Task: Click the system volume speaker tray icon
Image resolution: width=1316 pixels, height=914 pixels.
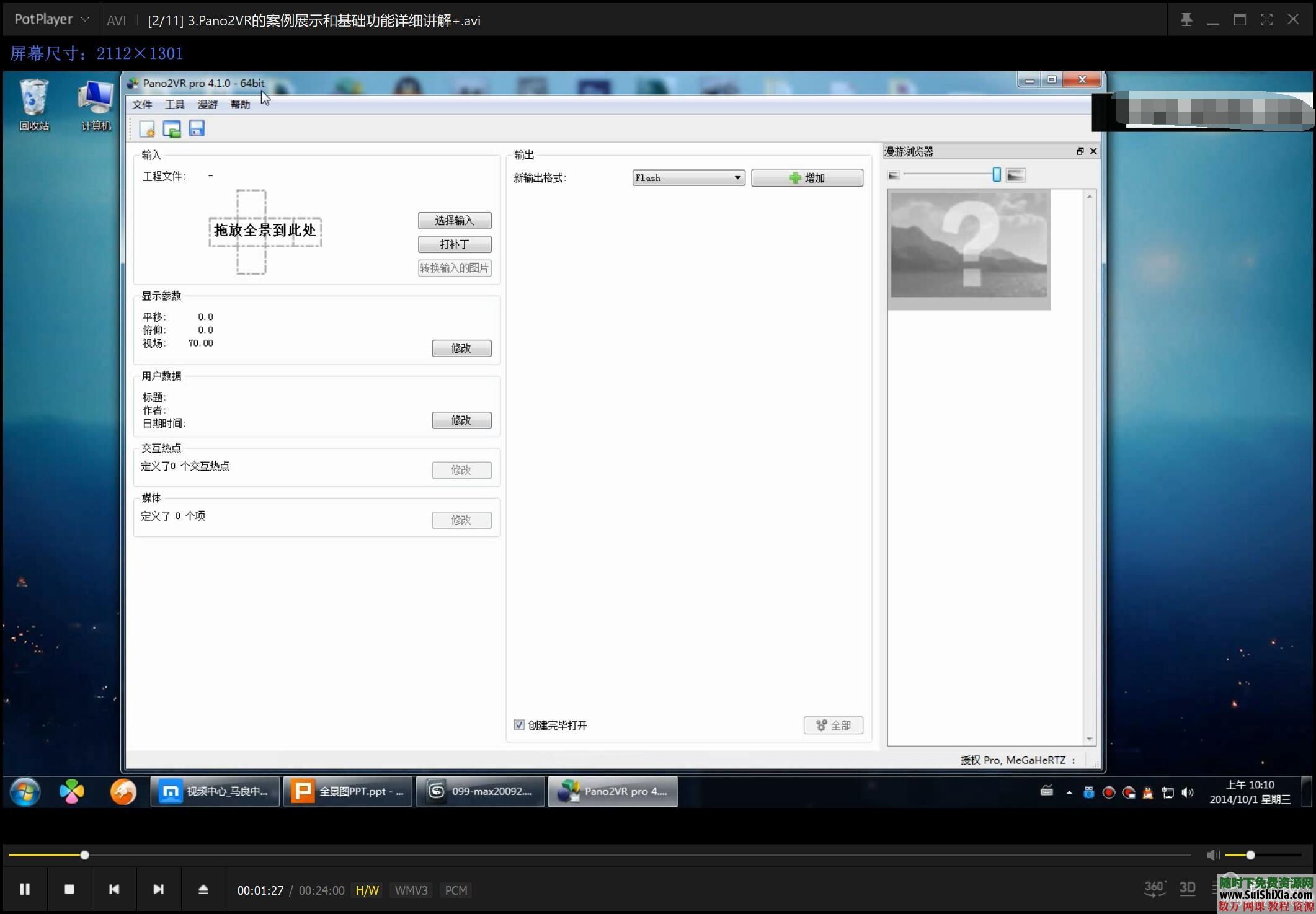Action: 1188,792
